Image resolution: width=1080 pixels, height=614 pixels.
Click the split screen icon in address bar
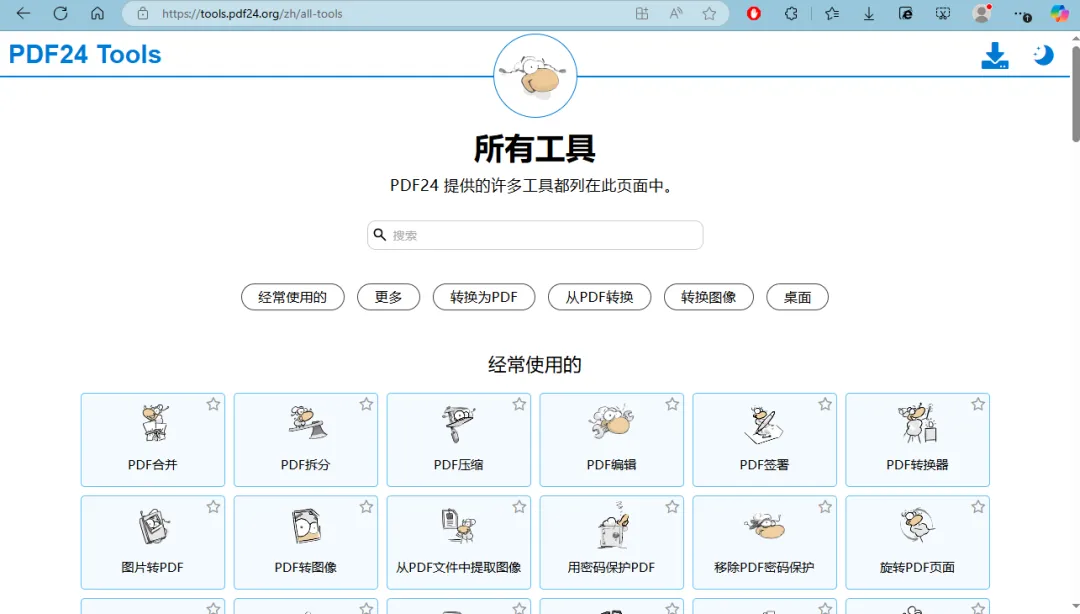click(x=642, y=13)
